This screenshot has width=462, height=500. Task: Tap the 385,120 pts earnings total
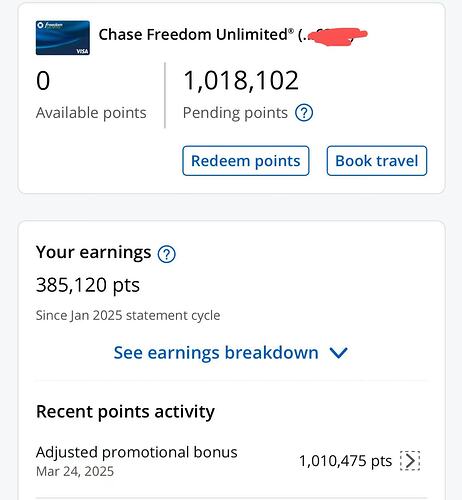click(x=88, y=285)
